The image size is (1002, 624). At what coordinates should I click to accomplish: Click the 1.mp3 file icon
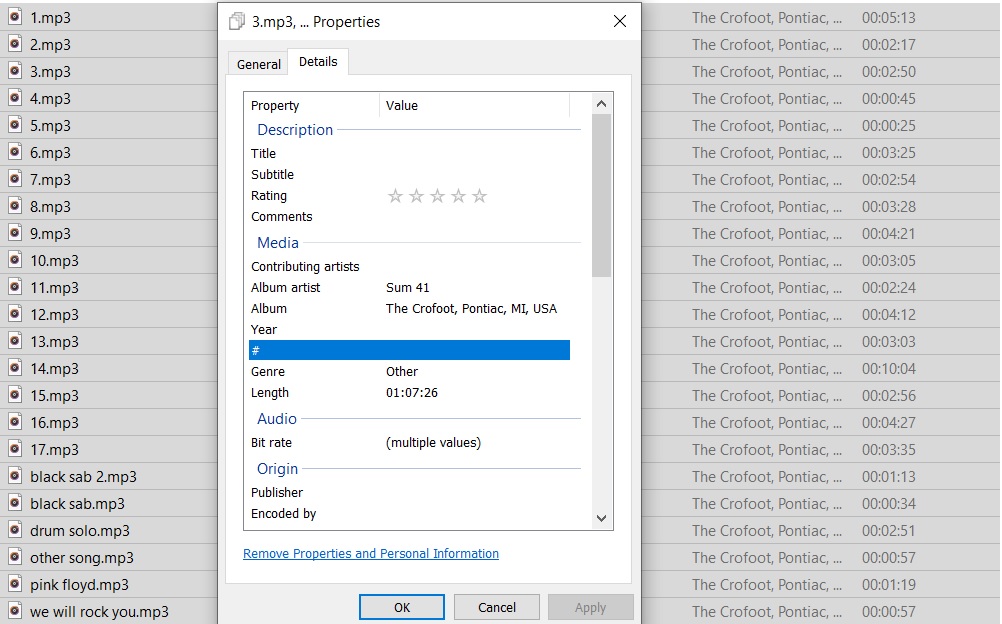[15, 17]
